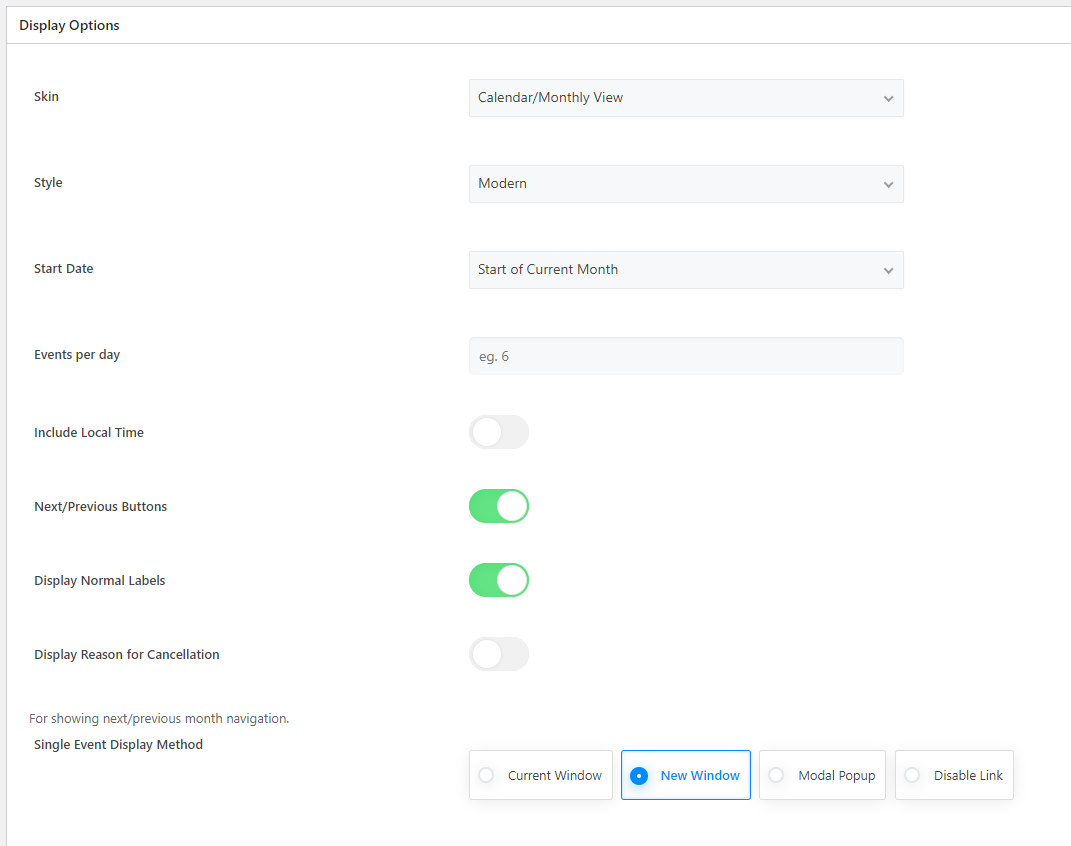The image size is (1071, 846).
Task: Click the Next/Previous Buttons label
Action: coord(100,506)
